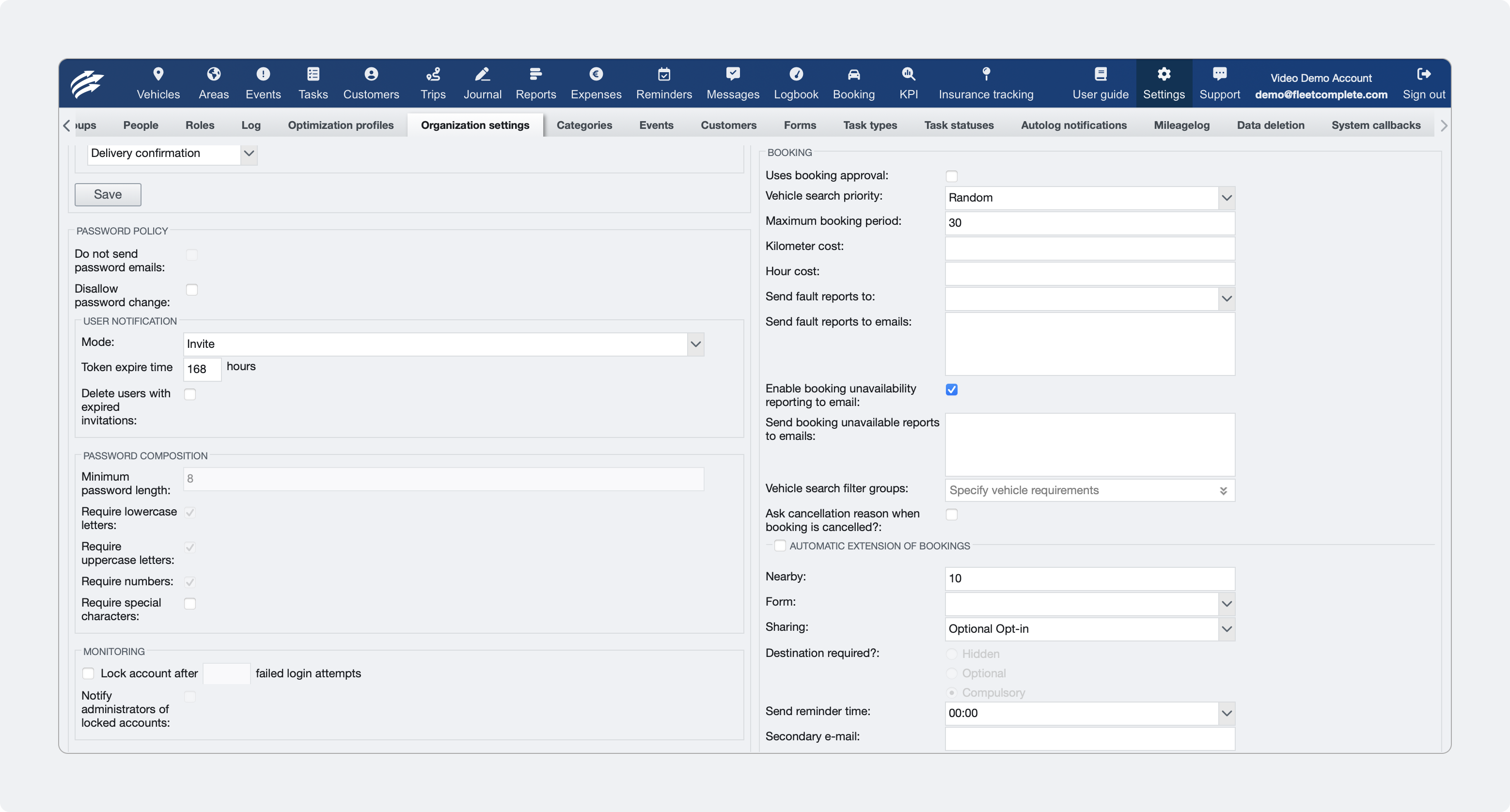This screenshot has width=1510, height=812.
Task: Open the System callbacks tab
Action: point(1376,125)
